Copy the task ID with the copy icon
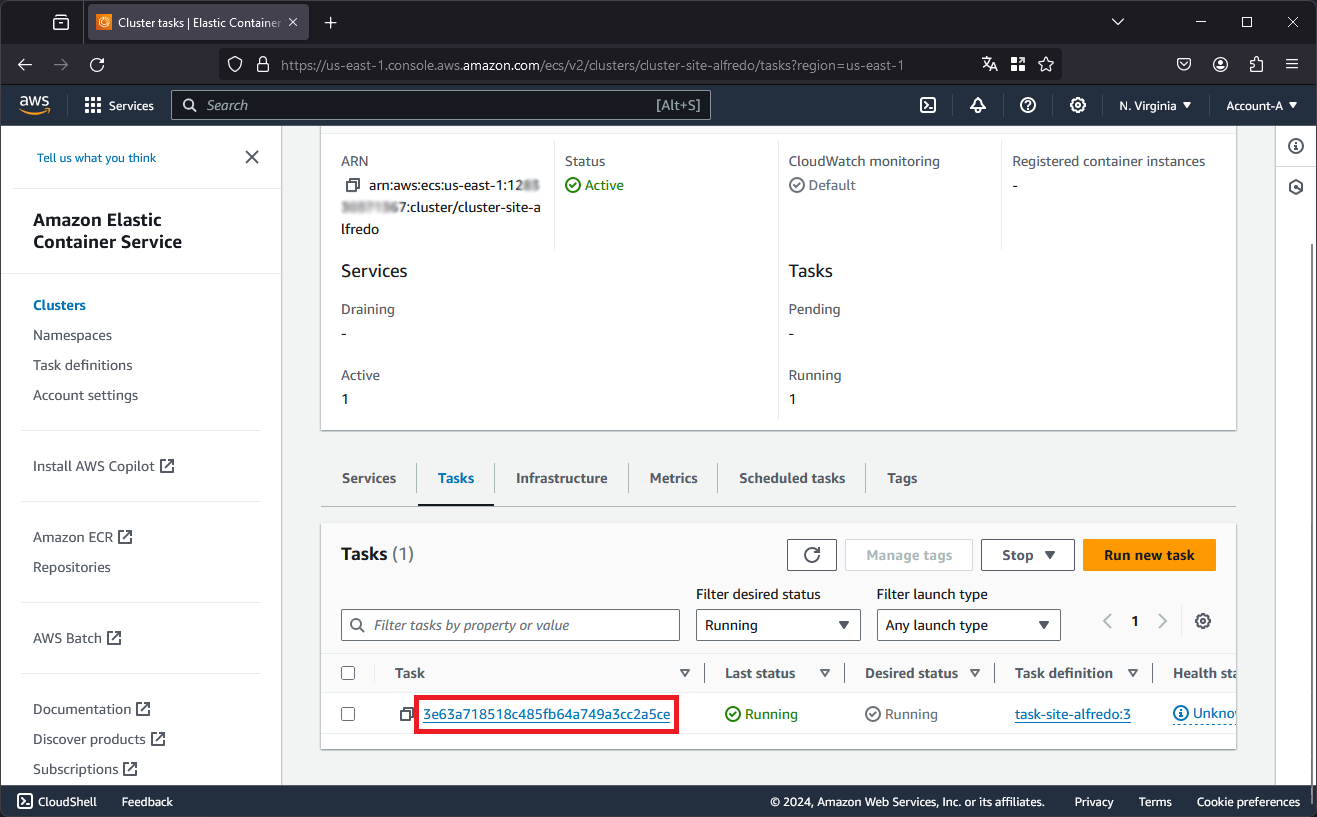The height and width of the screenshot is (817, 1317). coord(407,714)
